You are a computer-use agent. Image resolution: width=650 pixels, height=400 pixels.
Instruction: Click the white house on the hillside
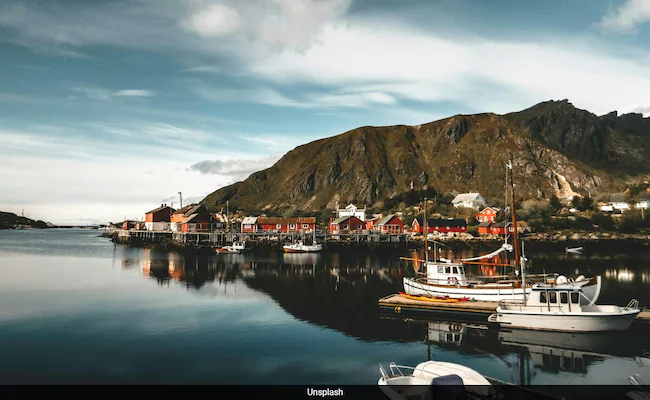coord(467,201)
